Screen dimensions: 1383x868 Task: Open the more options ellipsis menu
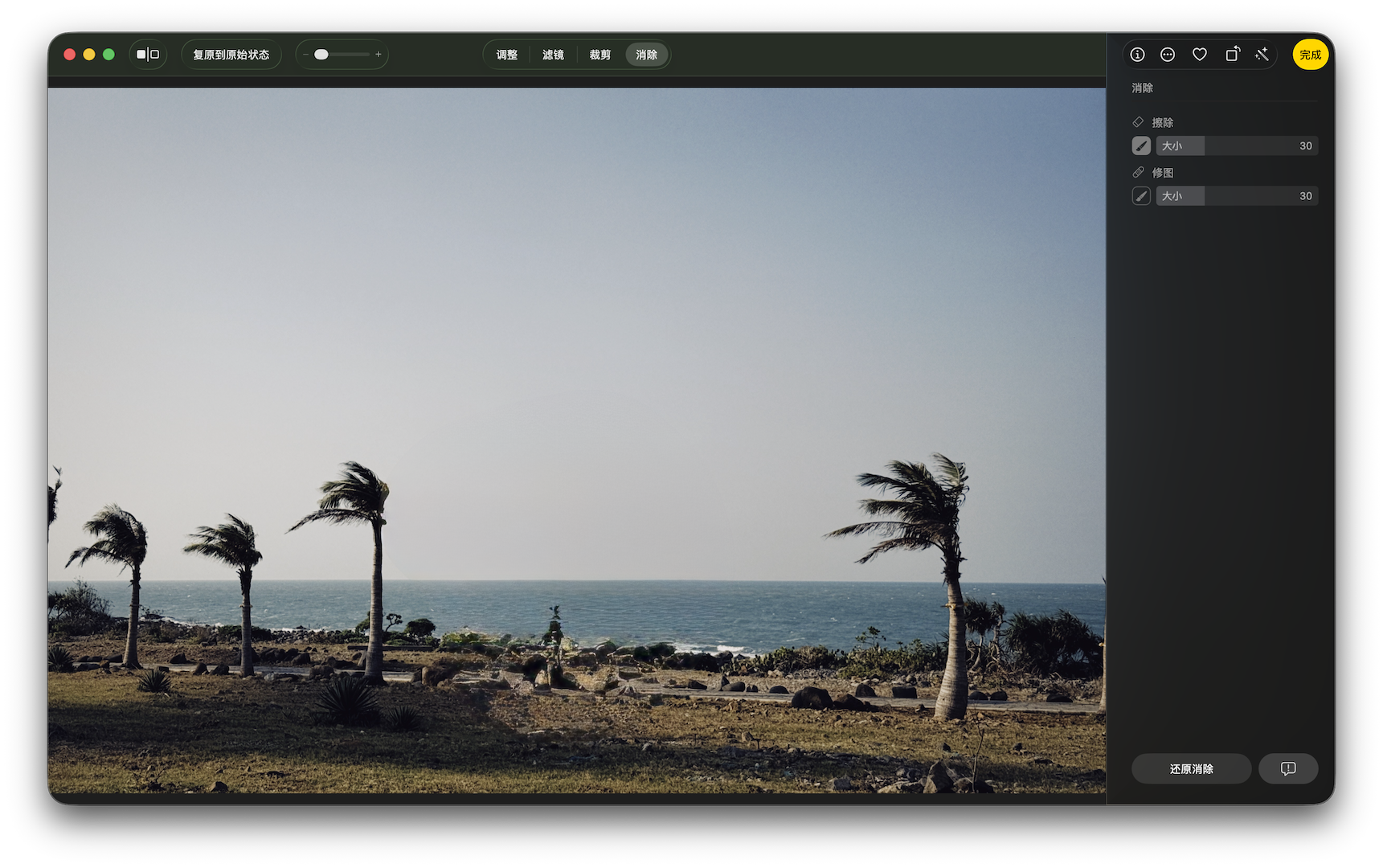click(1168, 55)
